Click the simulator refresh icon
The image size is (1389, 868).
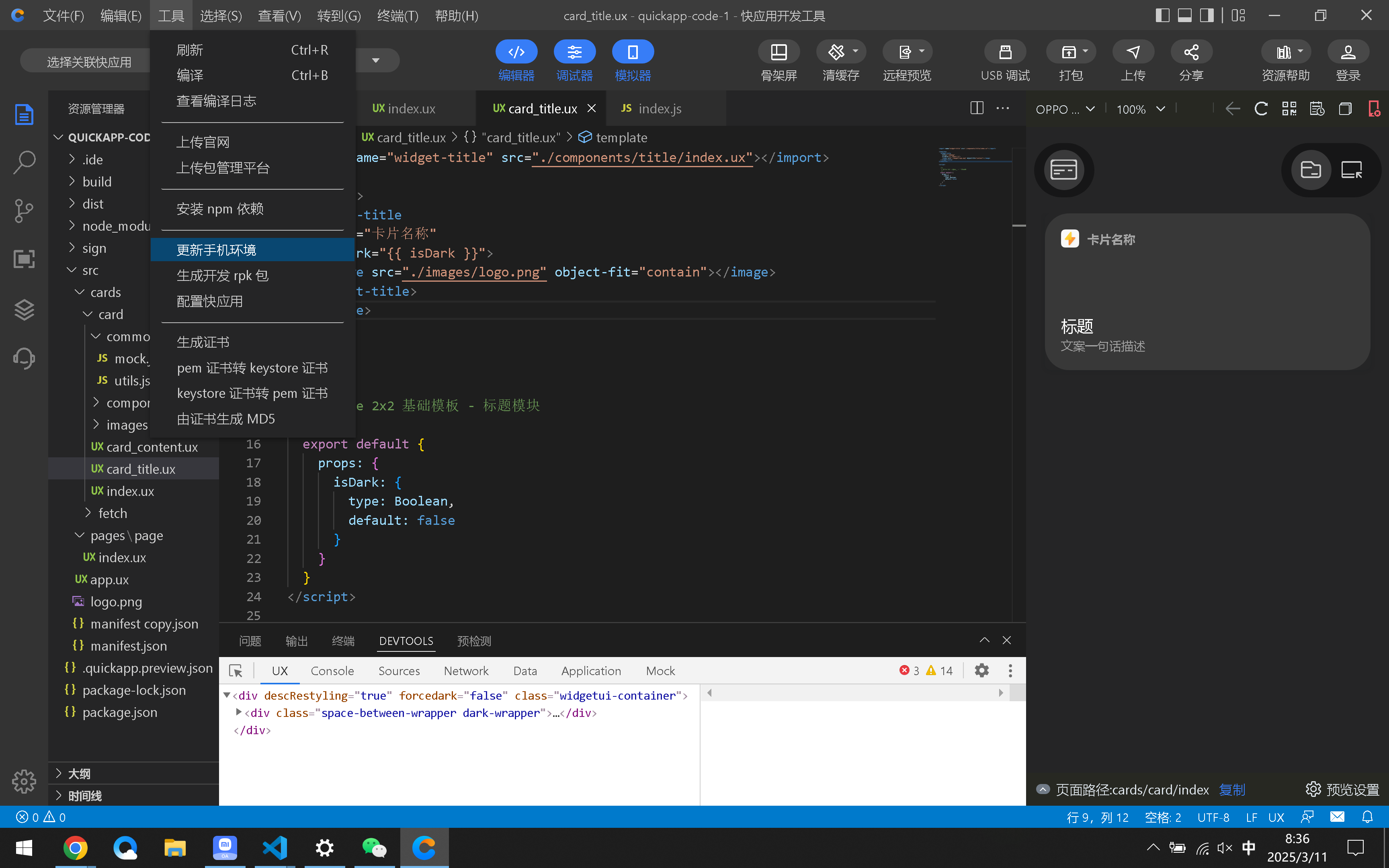(x=1261, y=108)
